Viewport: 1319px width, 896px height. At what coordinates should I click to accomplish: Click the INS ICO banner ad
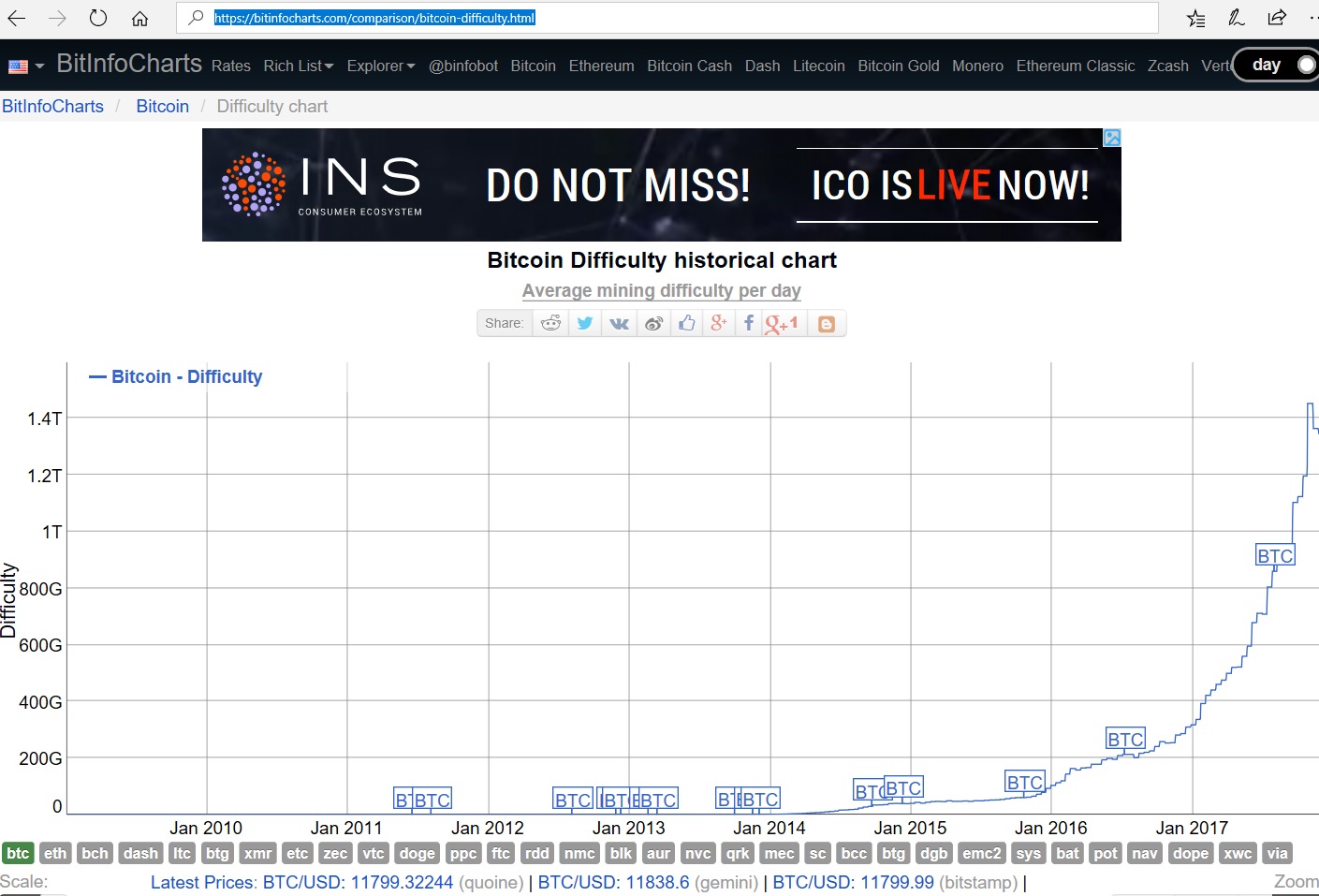[662, 184]
